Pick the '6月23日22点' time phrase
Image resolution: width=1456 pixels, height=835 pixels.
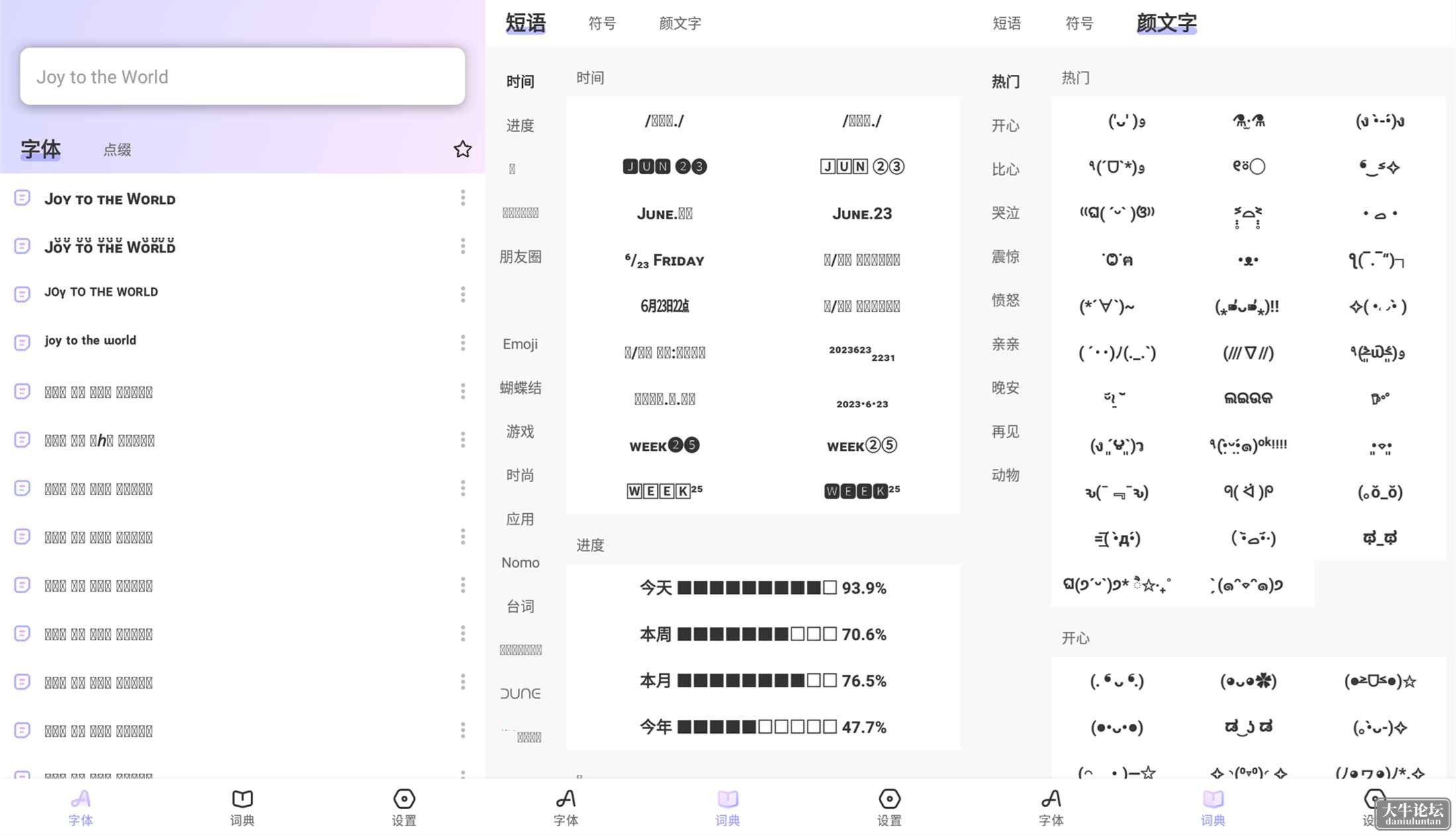pyautogui.click(x=664, y=306)
